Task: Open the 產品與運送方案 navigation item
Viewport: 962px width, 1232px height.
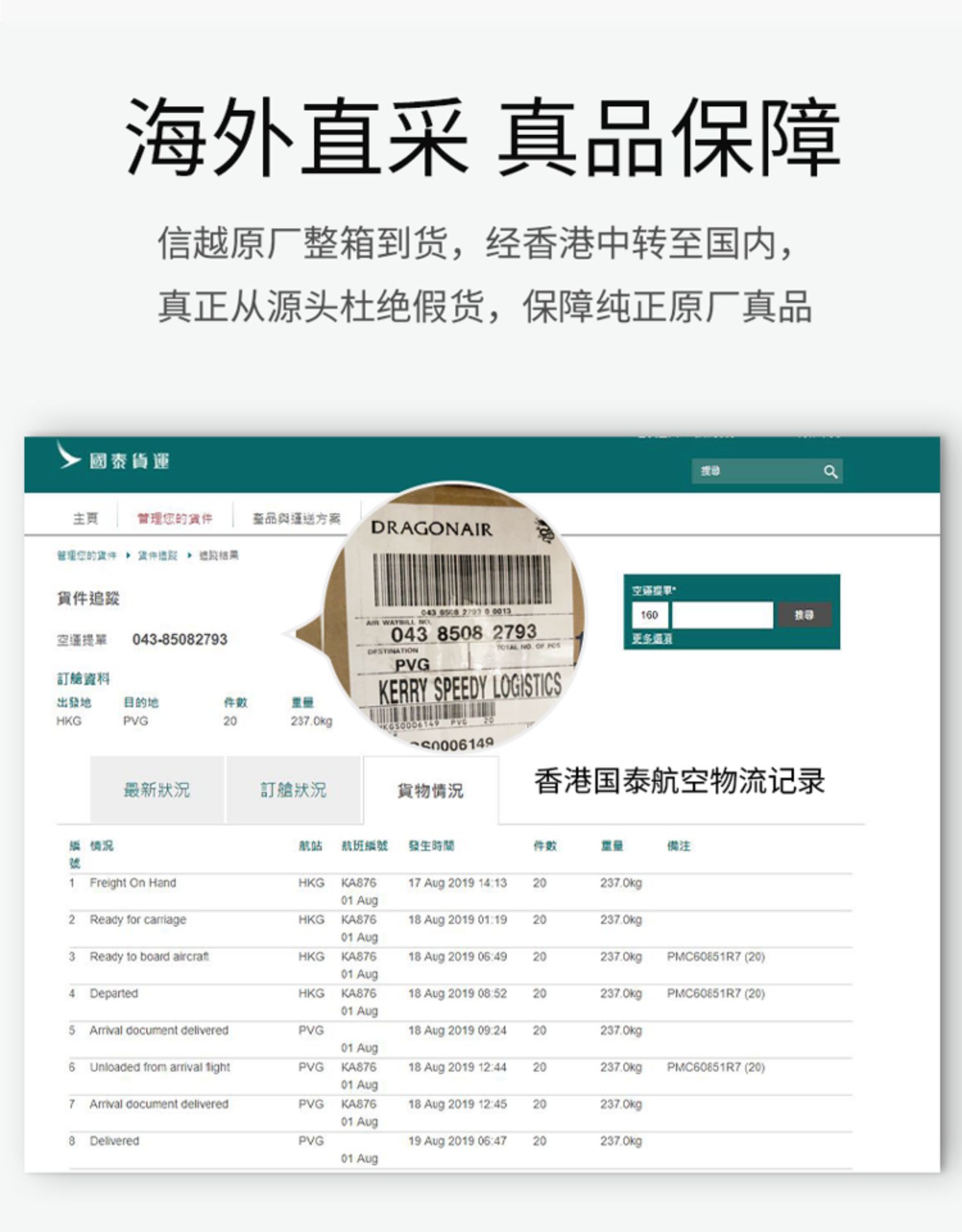Action: pos(296,518)
